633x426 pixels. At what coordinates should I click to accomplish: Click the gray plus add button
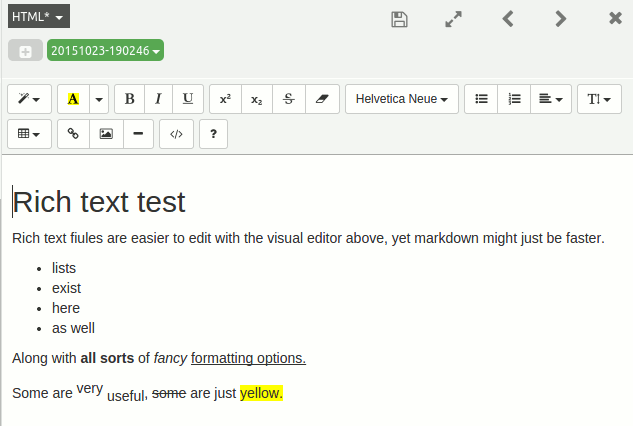pos(25,50)
